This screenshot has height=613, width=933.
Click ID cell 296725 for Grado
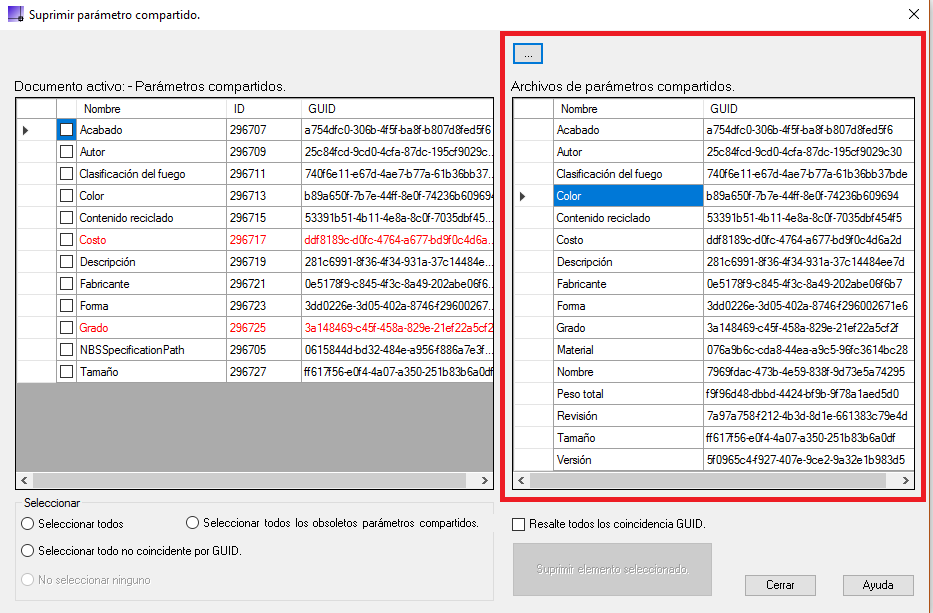264,328
